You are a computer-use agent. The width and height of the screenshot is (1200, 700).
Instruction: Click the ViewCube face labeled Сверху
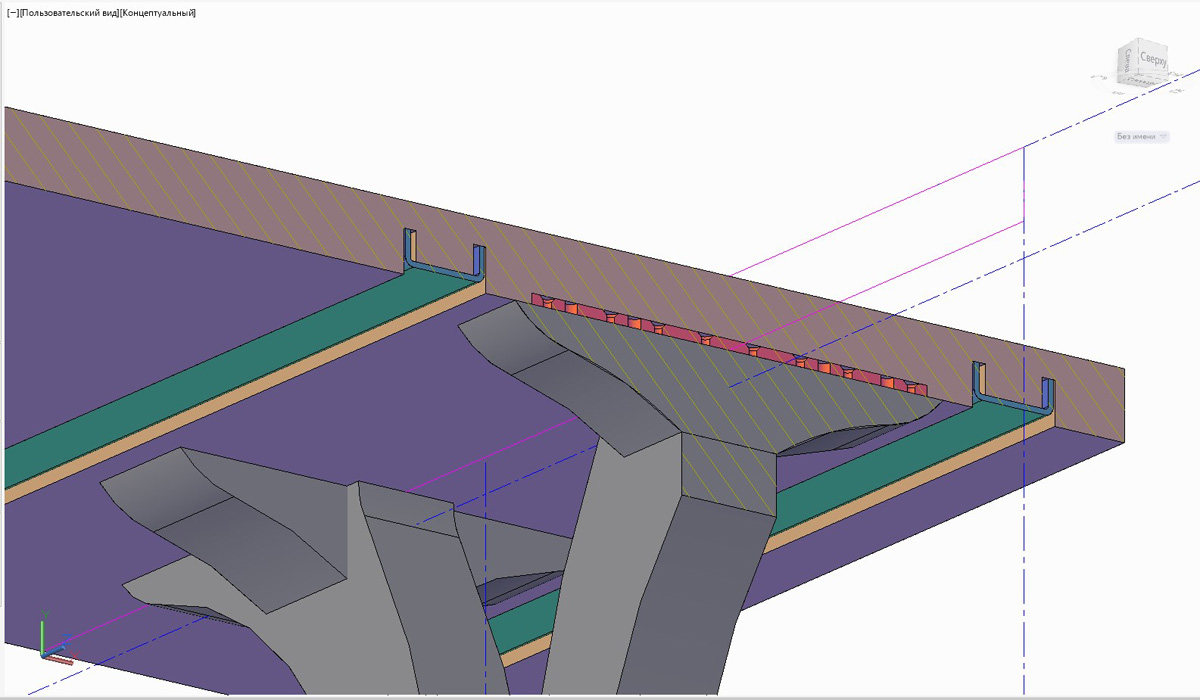[x=1152, y=60]
